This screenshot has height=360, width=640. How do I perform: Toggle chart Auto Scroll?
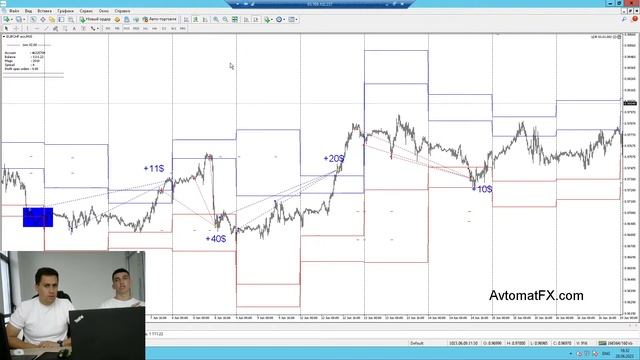[x=246, y=19]
